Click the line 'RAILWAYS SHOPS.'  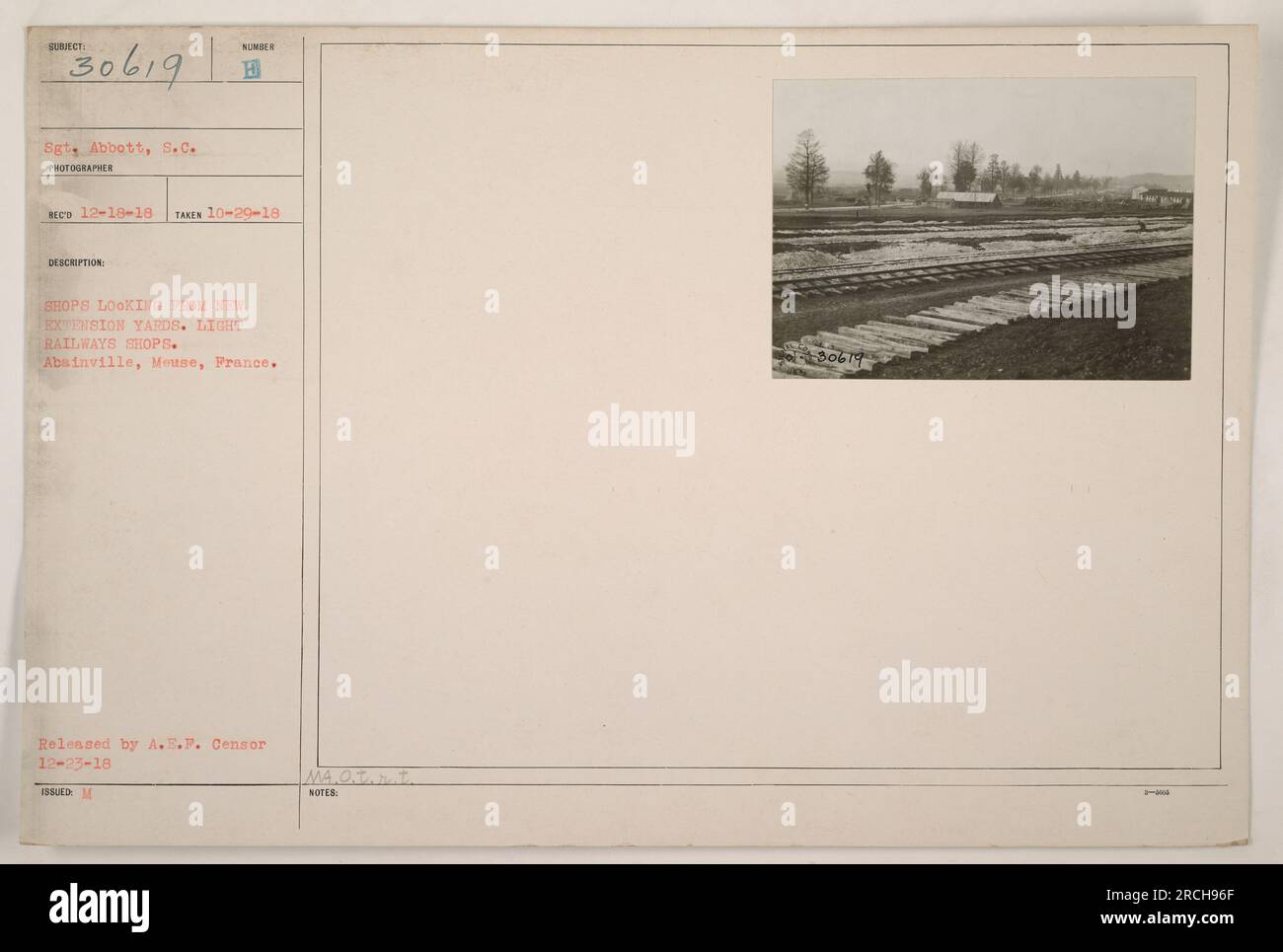click(110, 342)
